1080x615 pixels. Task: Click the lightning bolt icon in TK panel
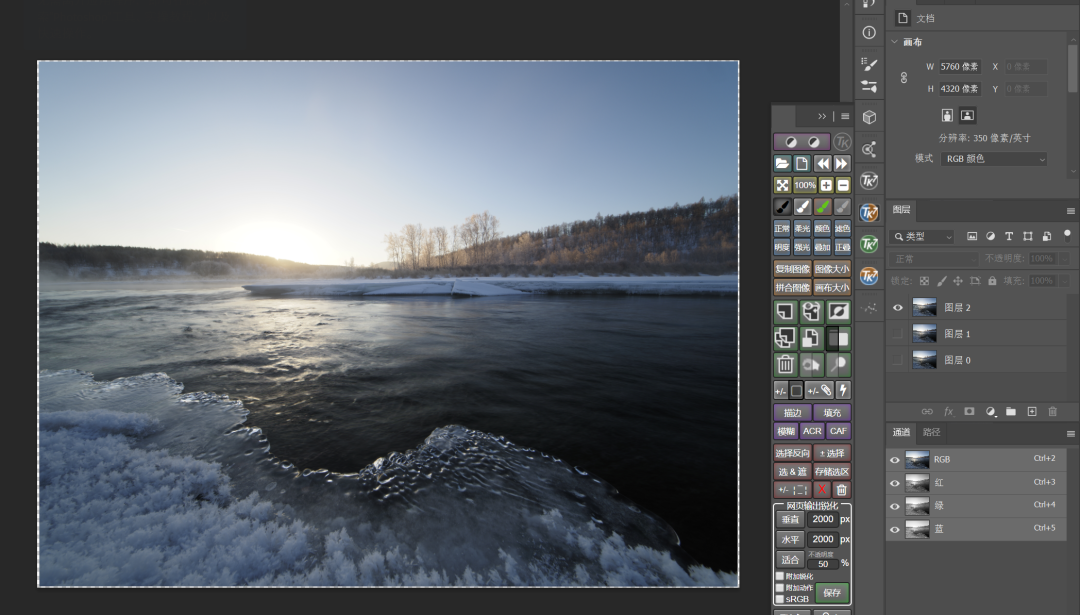tap(842, 390)
